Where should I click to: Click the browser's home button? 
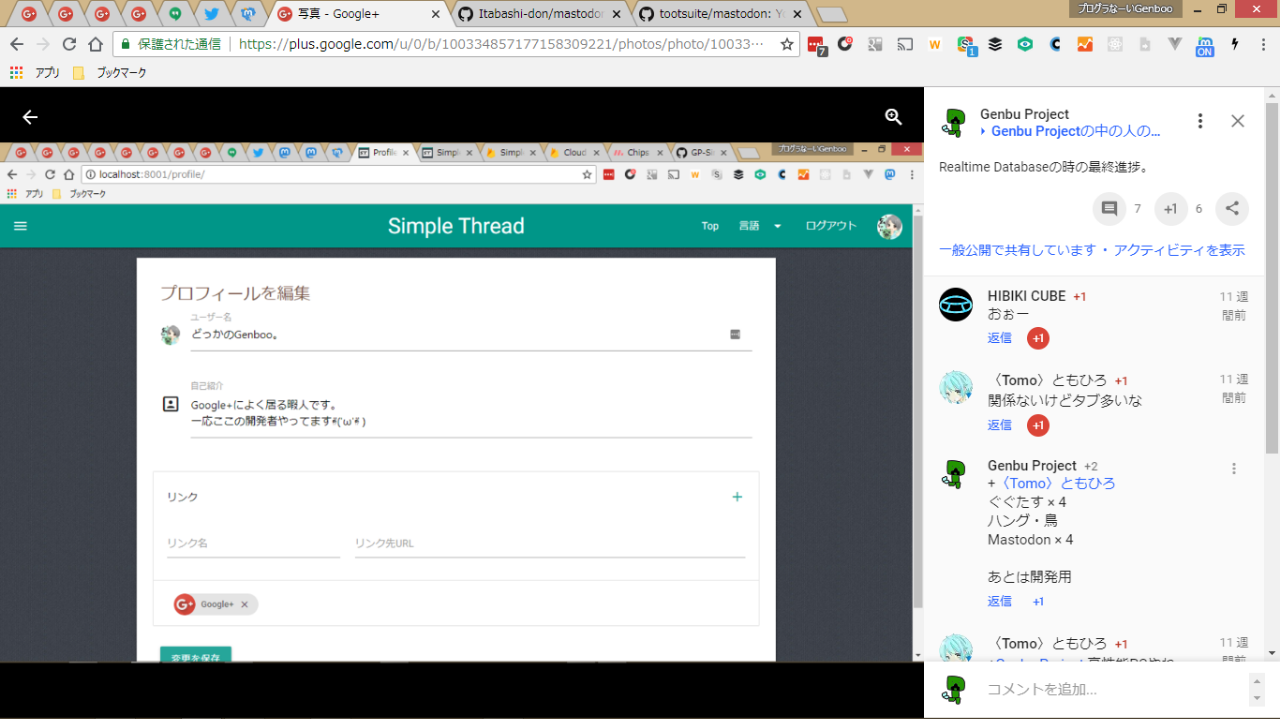pos(95,44)
